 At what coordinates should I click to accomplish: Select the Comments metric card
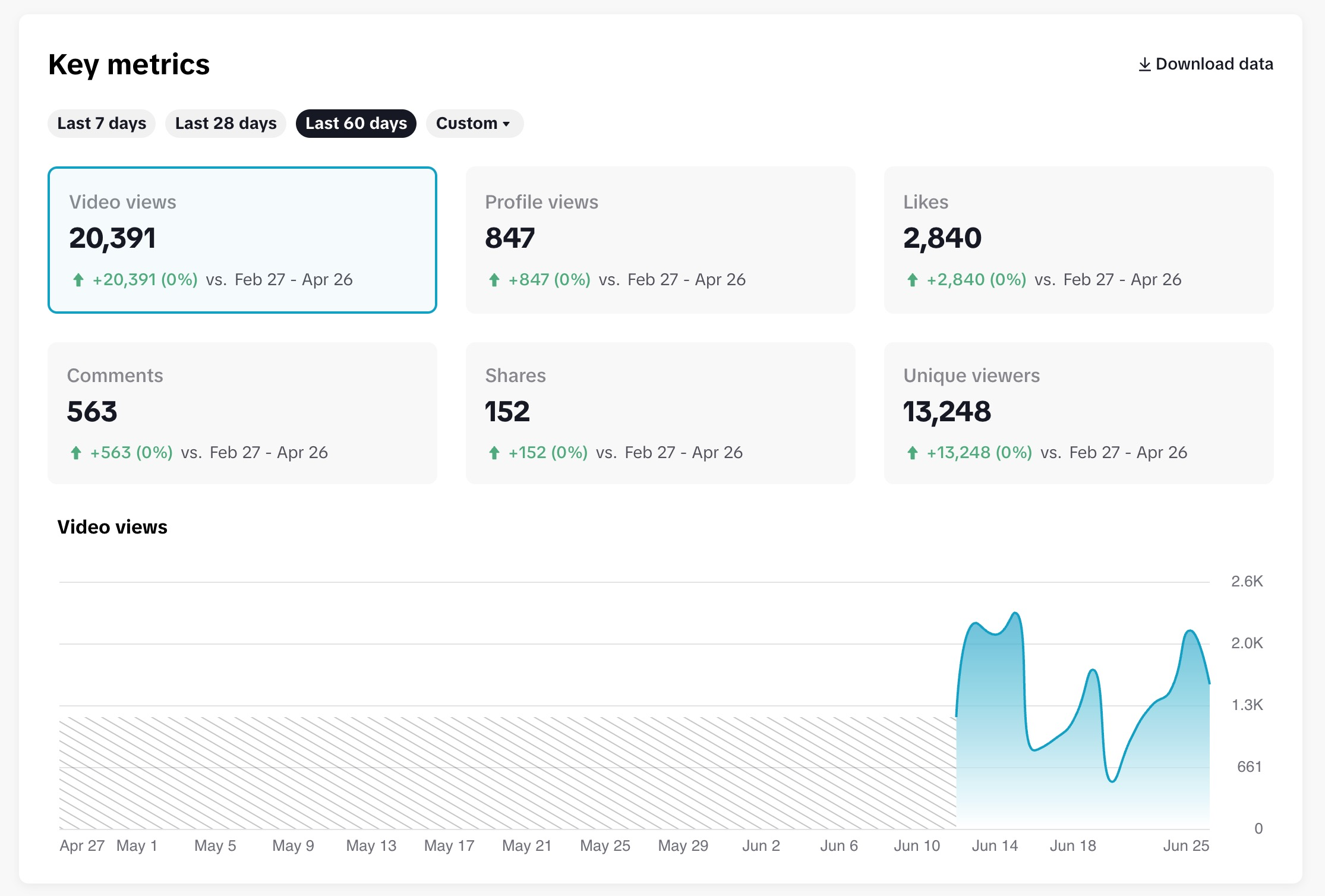click(242, 413)
